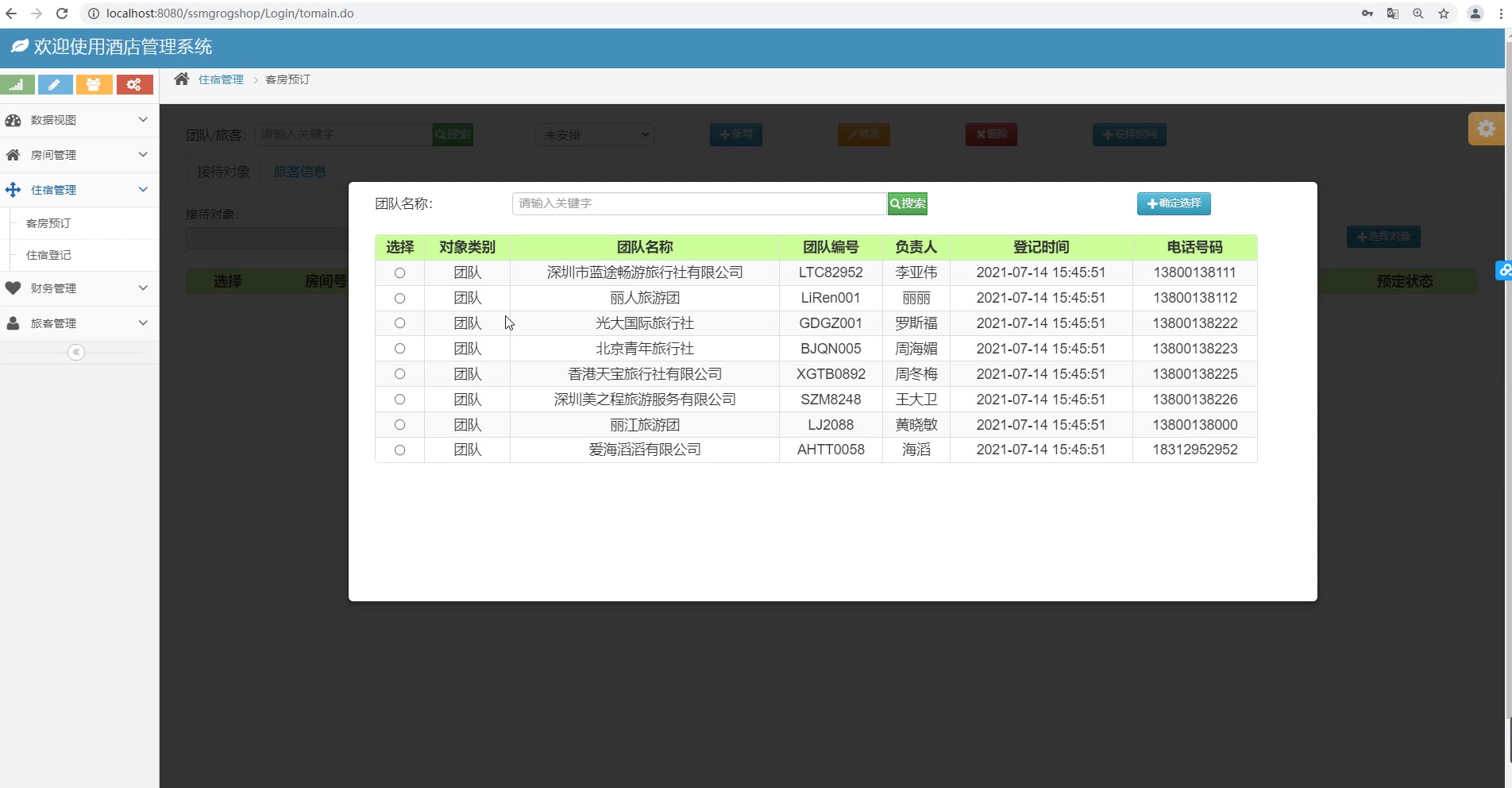Switch to the 接待对象 tab
The image size is (1512, 788).
tap(223, 172)
